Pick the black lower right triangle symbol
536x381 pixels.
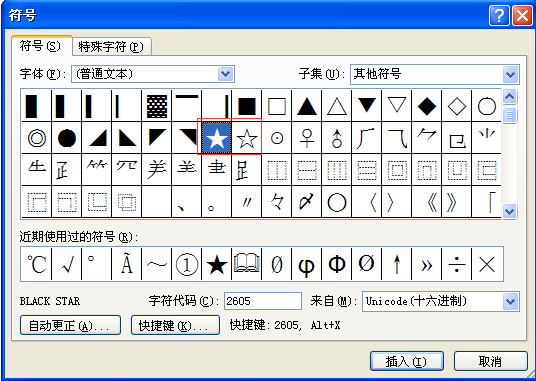(x=97, y=138)
